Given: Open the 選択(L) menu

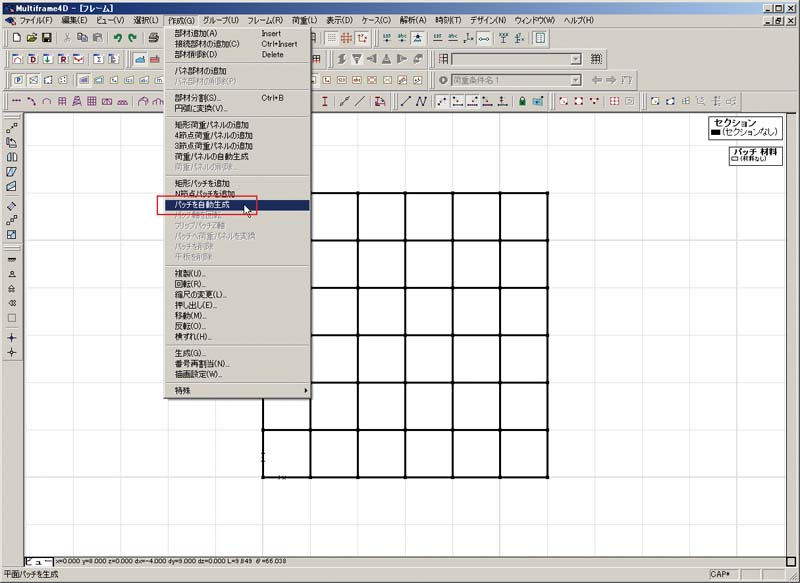Looking at the screenshot, I should pyautogui.click(x=146, y=20).
